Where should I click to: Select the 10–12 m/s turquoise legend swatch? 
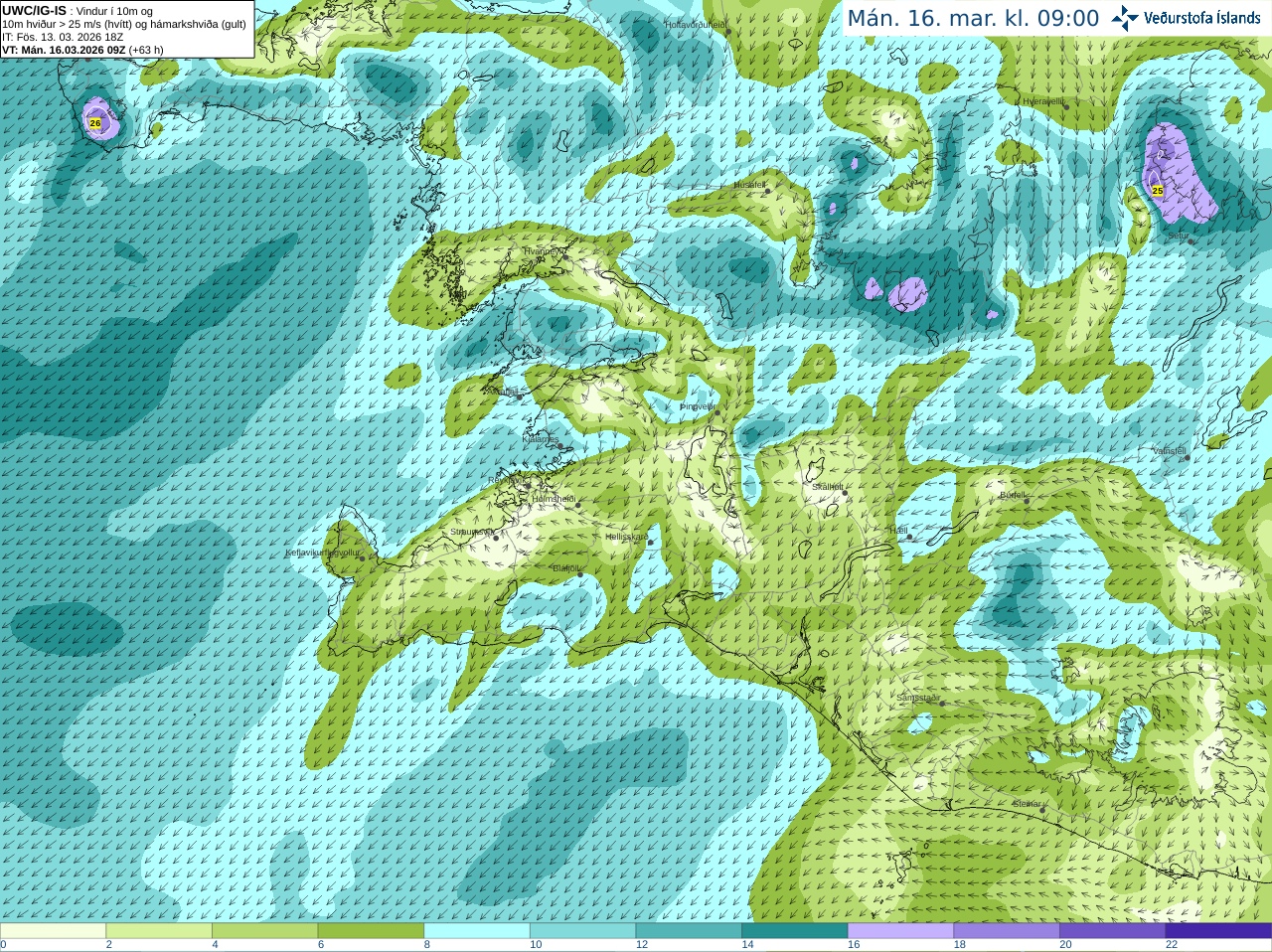point(583,931)
